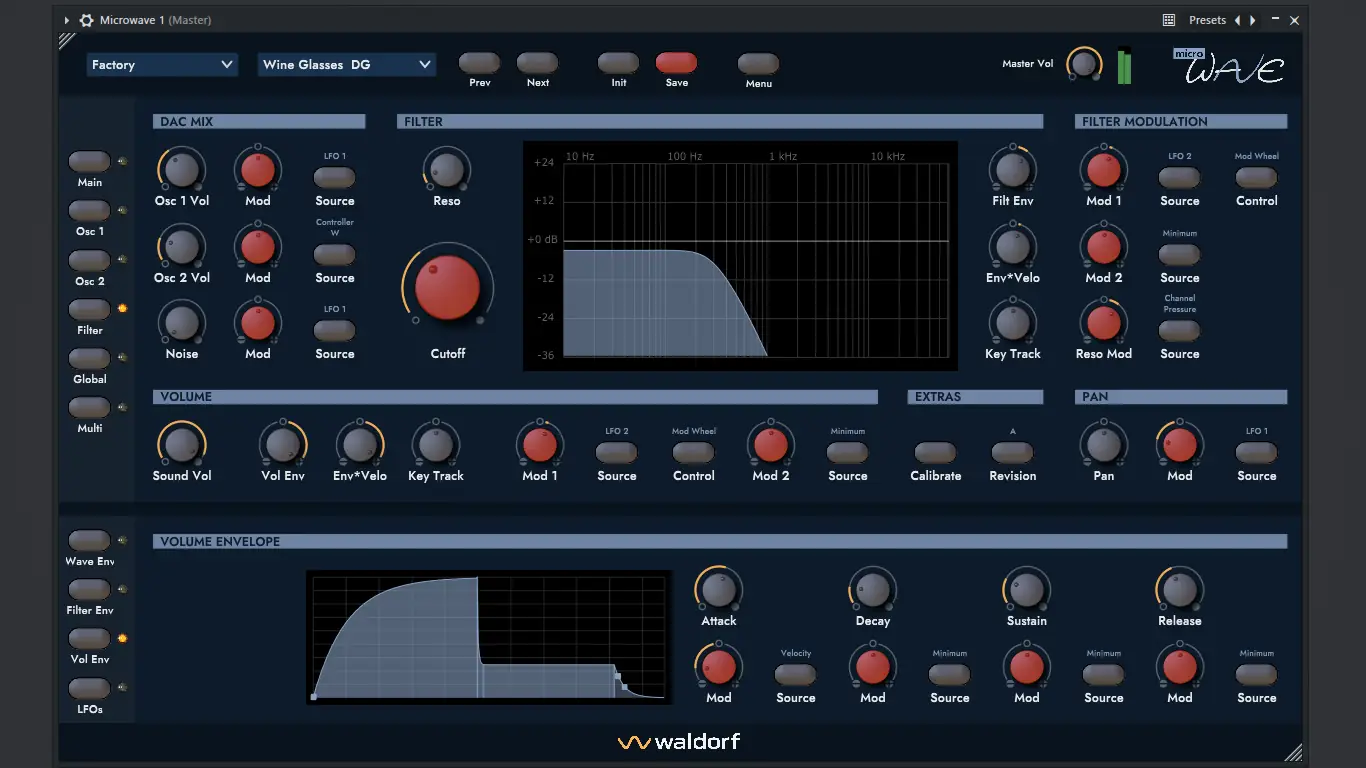
Task: Open the plugin options arrow in title bar
Action: click(x=67, y=20)
